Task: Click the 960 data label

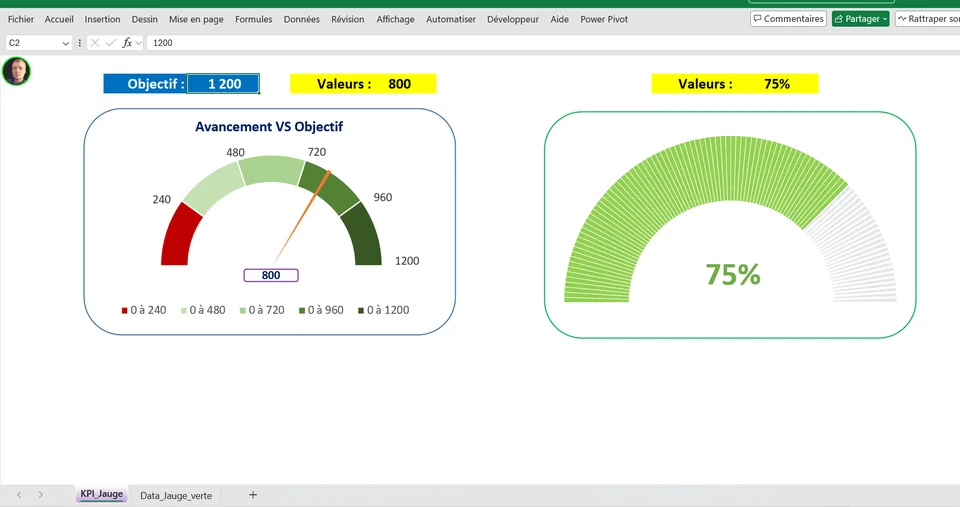Action: 383,197
